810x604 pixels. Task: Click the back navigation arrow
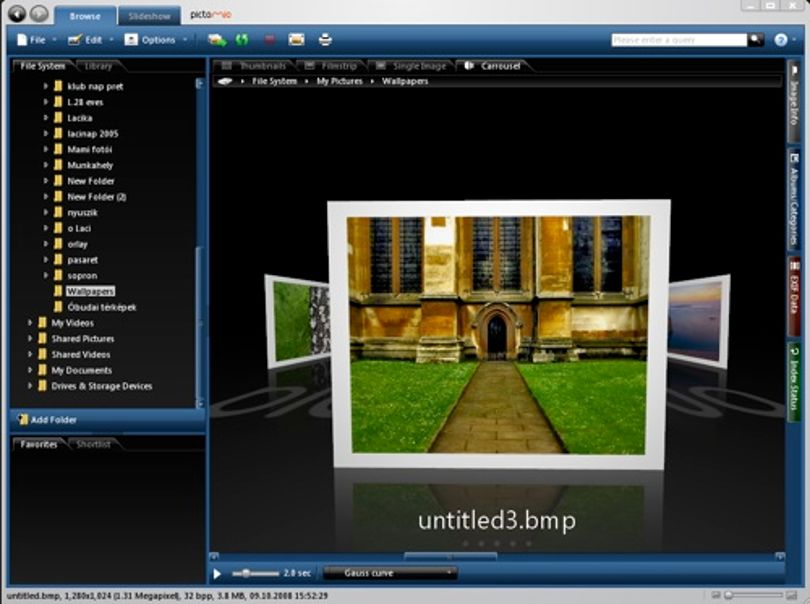tap(17, 14)
